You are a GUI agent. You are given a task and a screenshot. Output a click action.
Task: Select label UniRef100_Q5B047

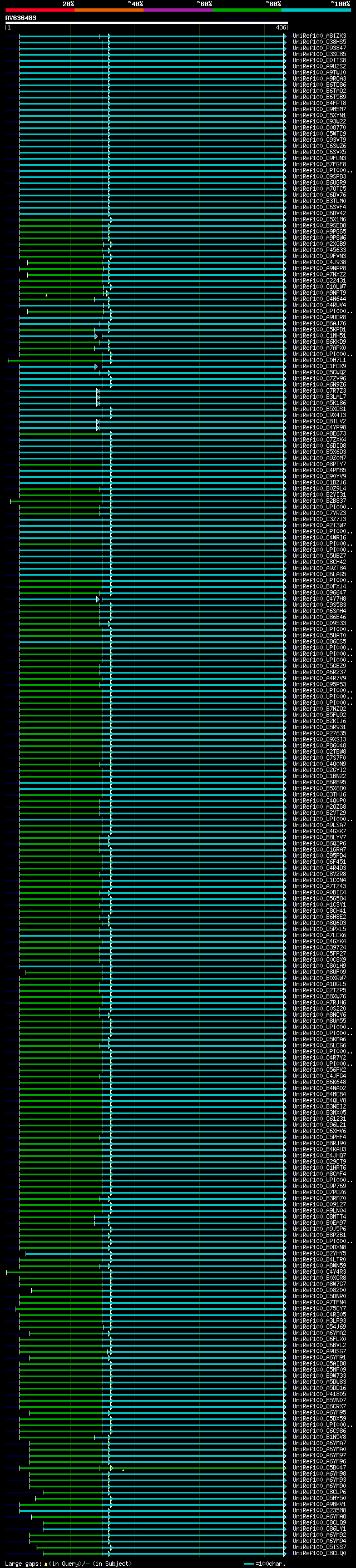319,1467
